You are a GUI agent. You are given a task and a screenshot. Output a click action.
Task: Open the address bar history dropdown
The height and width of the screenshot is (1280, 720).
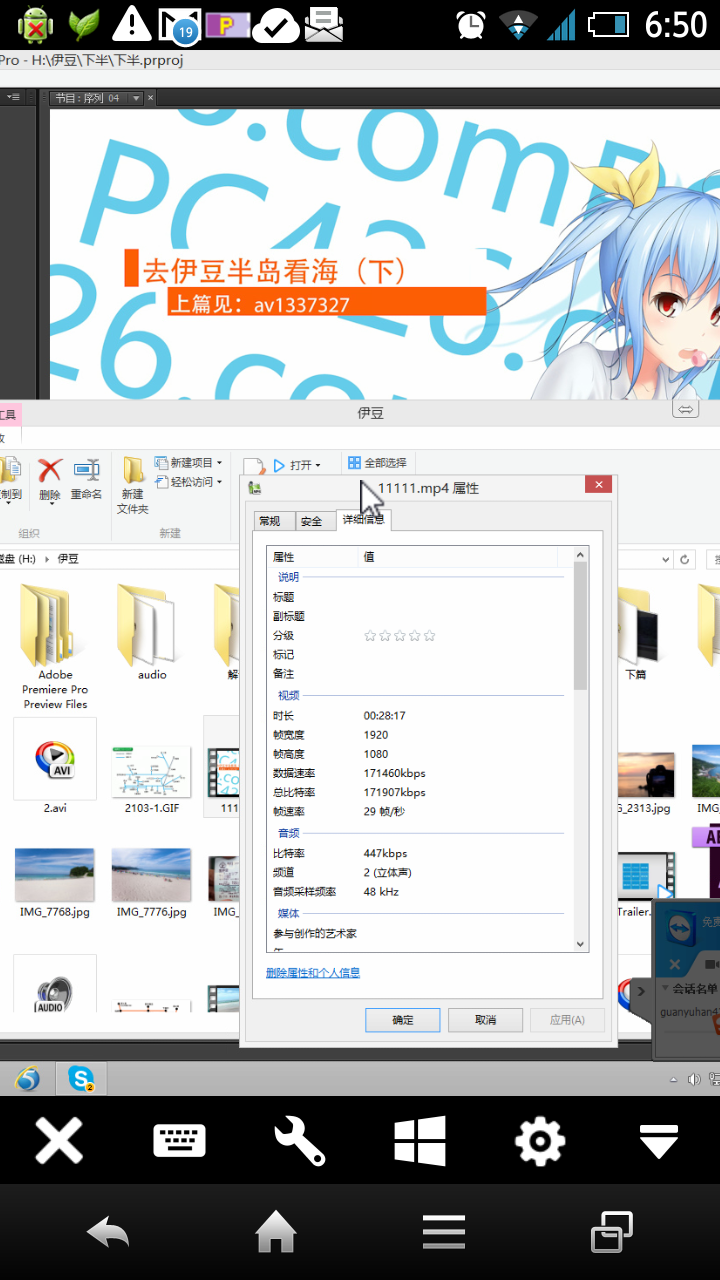click(666, 559)
